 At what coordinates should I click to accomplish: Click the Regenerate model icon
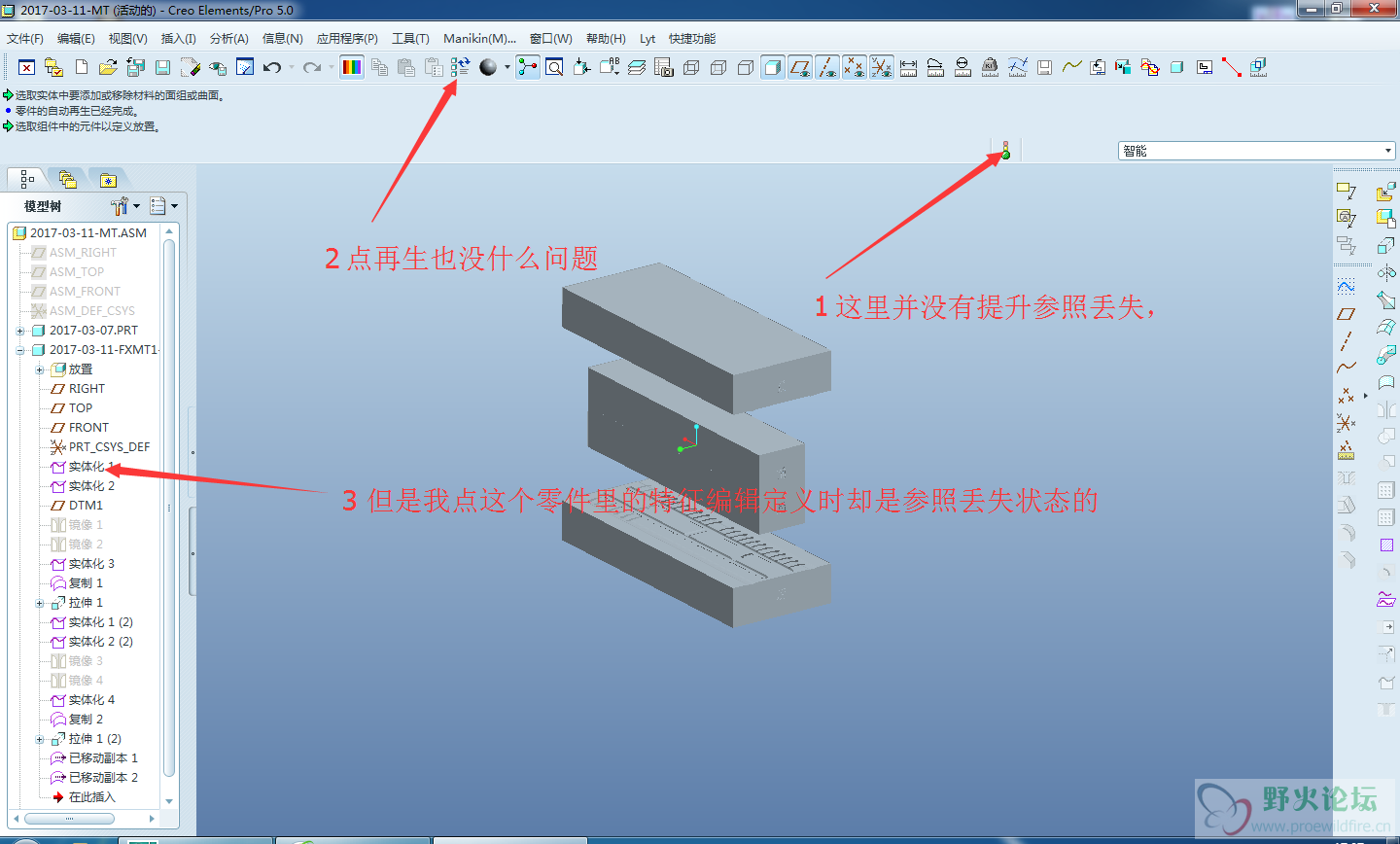click(x=461, y=67)
